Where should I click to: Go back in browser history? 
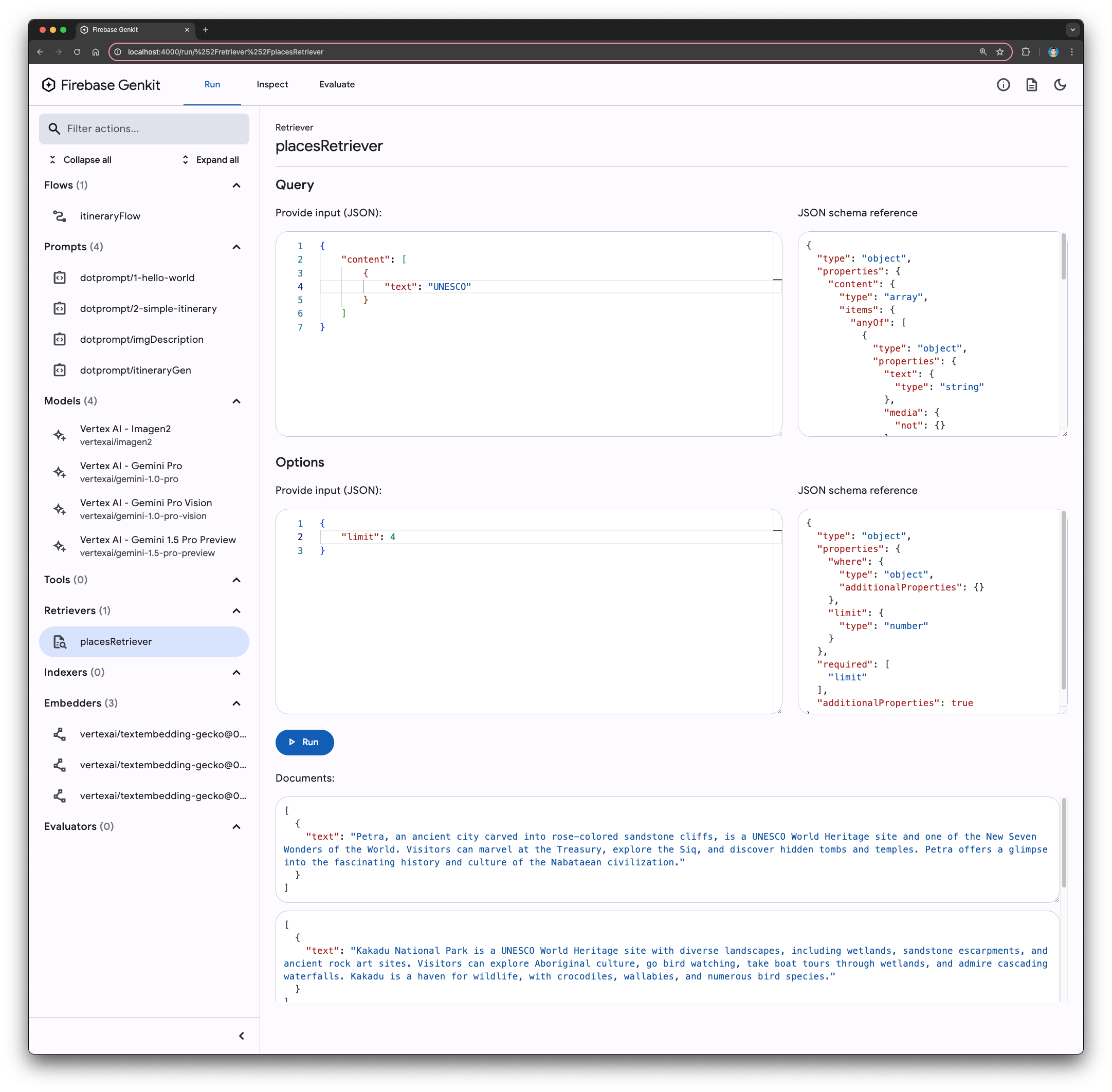[x=40, y=51]
